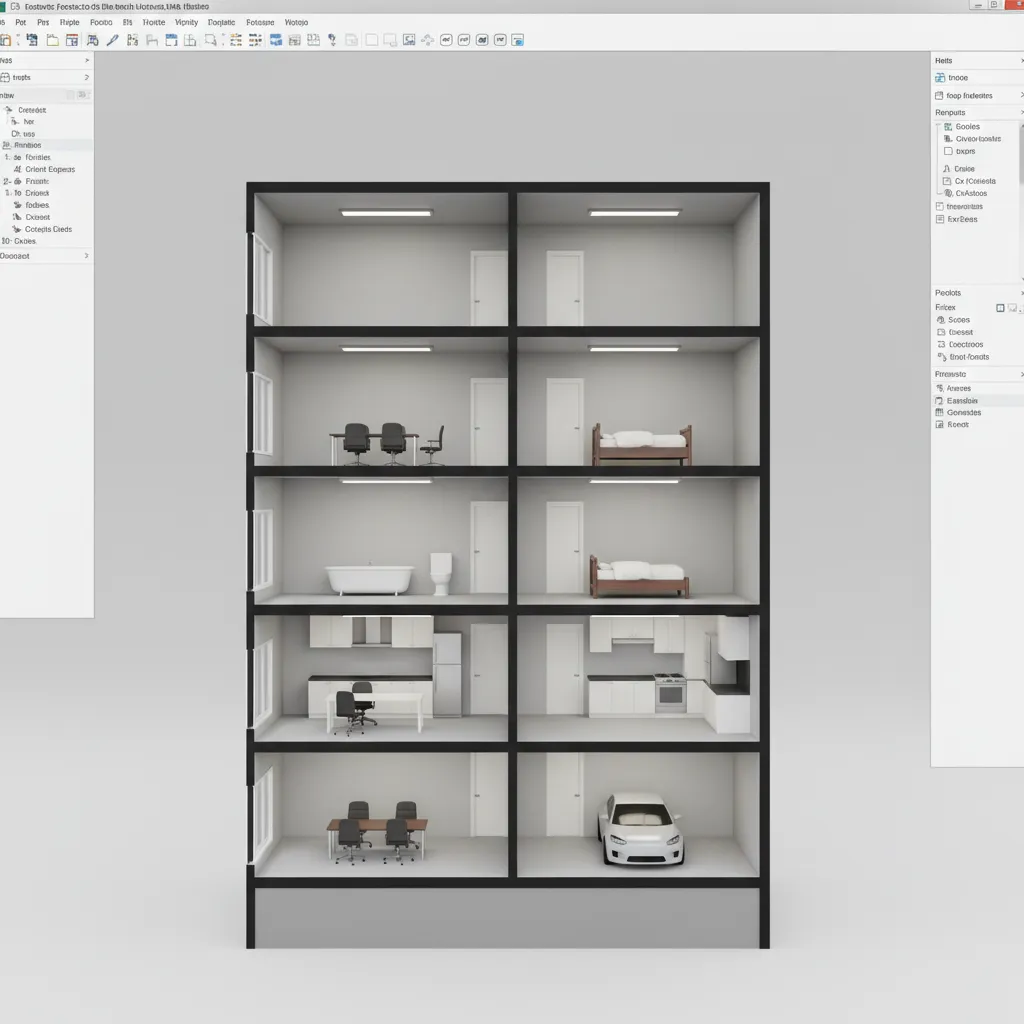Select the 'Crlent Eoperas' tree item
Viewport: 1024px width, 1024px height.
click(x=49, y=169)
